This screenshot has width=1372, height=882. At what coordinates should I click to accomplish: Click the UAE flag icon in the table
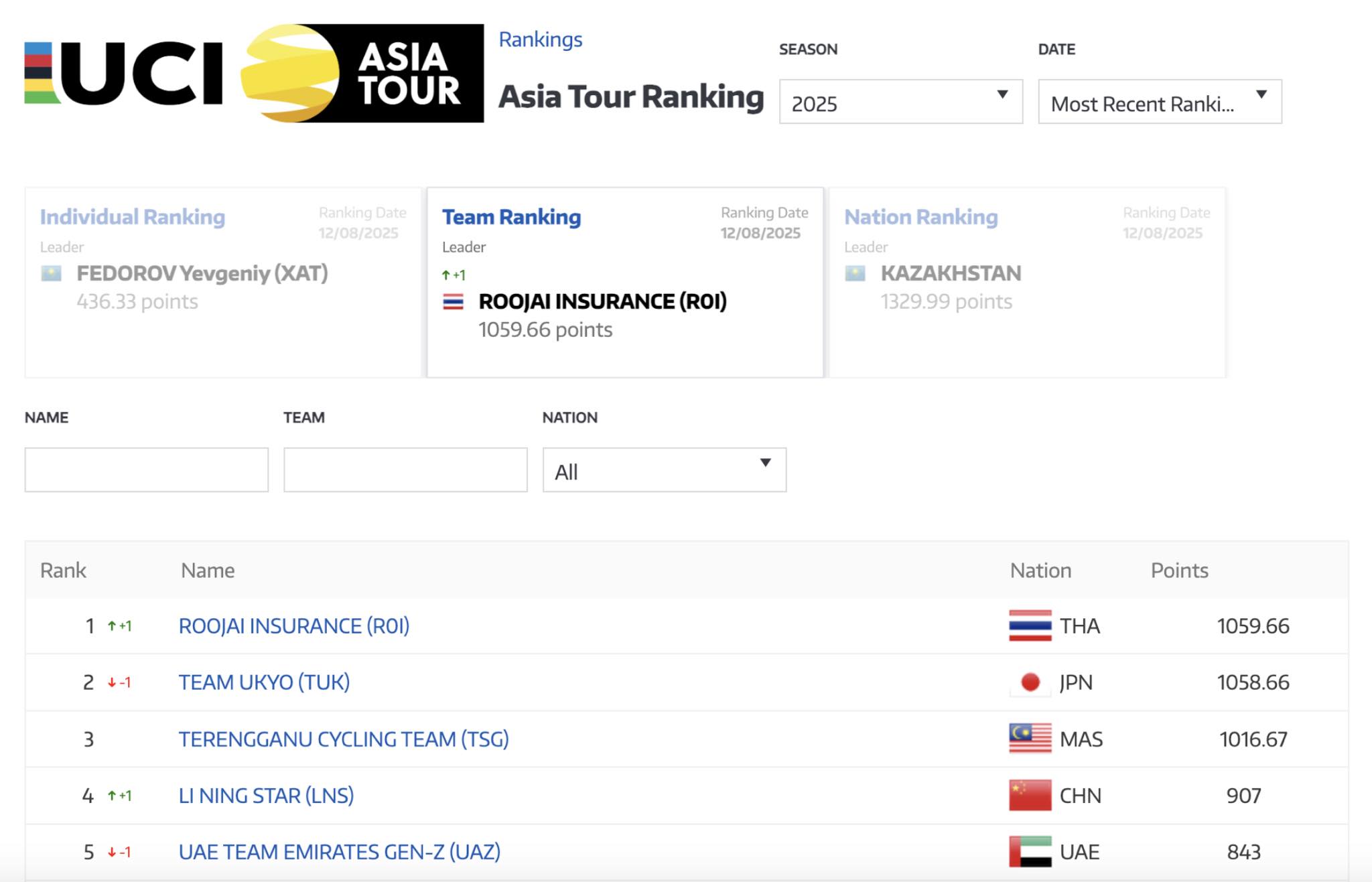(x=1030, y=852)
